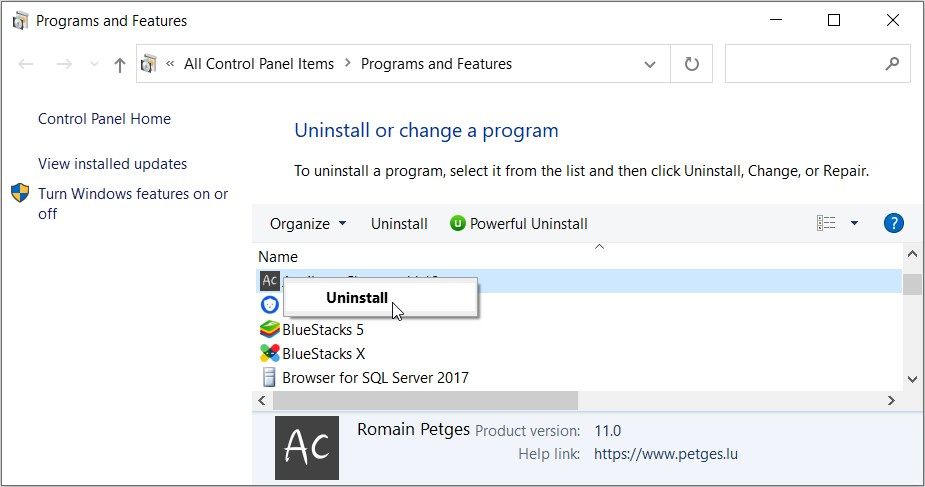The width and height of the screenshot is (925, 487).
Task: Refresh the Programs and Features list
Action: 691,64
